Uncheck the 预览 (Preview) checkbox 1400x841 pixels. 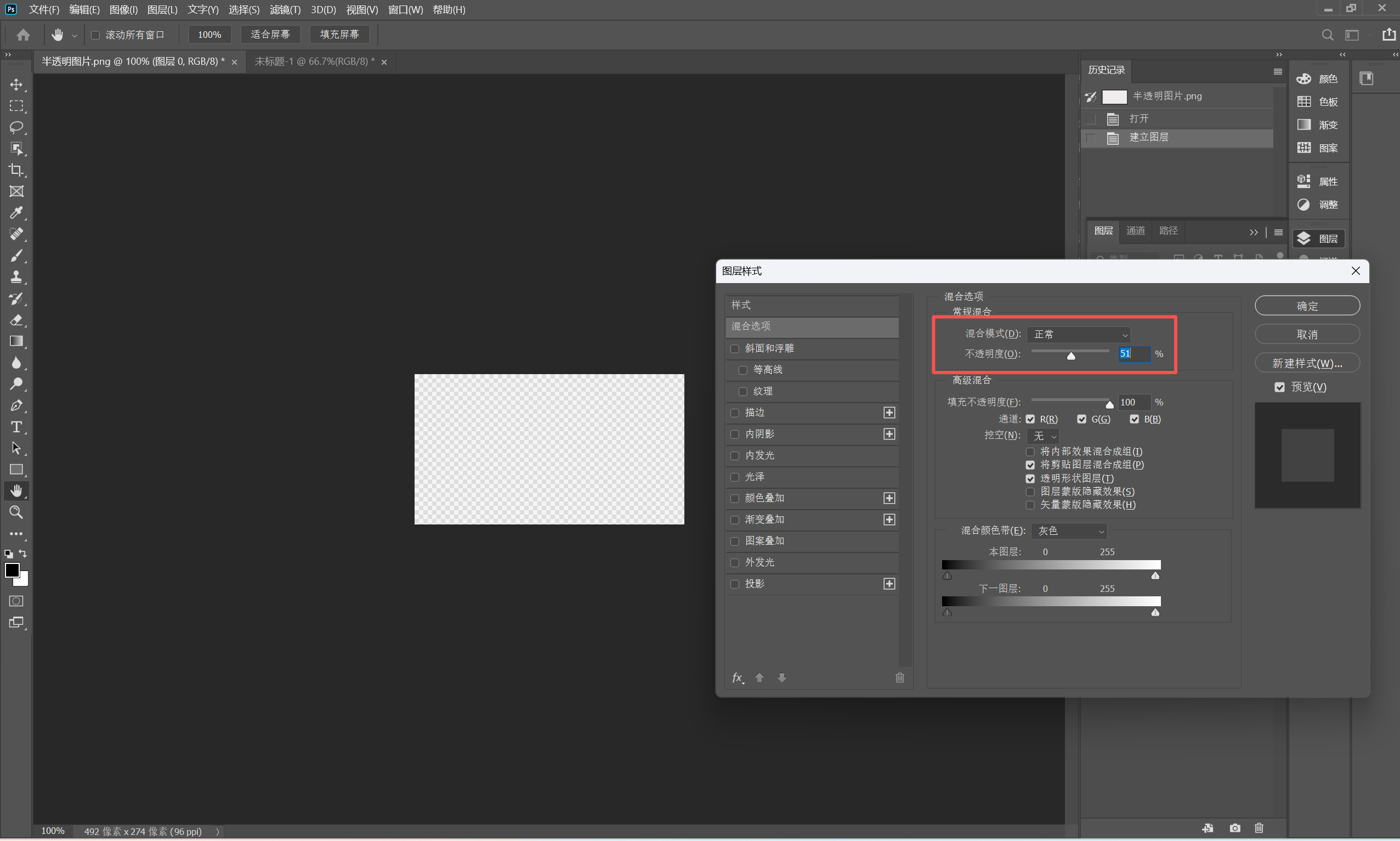pos(1279,387)
